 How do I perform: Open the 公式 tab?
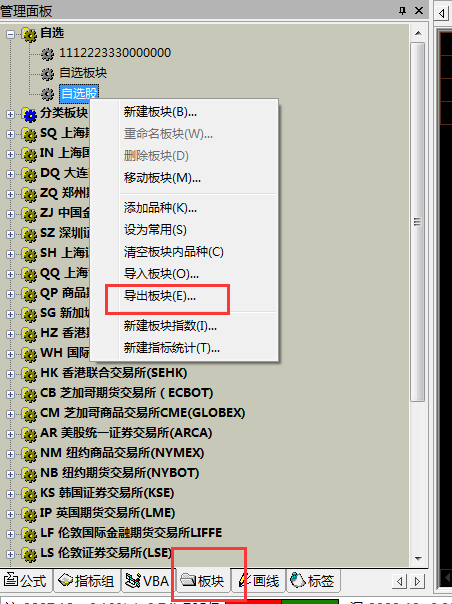(25, 581)
